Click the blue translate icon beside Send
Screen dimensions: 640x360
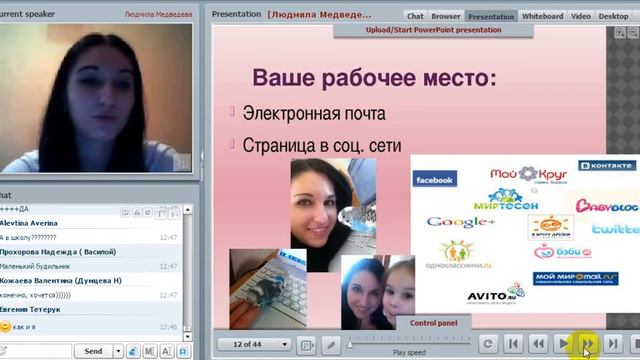coord(133,351)
